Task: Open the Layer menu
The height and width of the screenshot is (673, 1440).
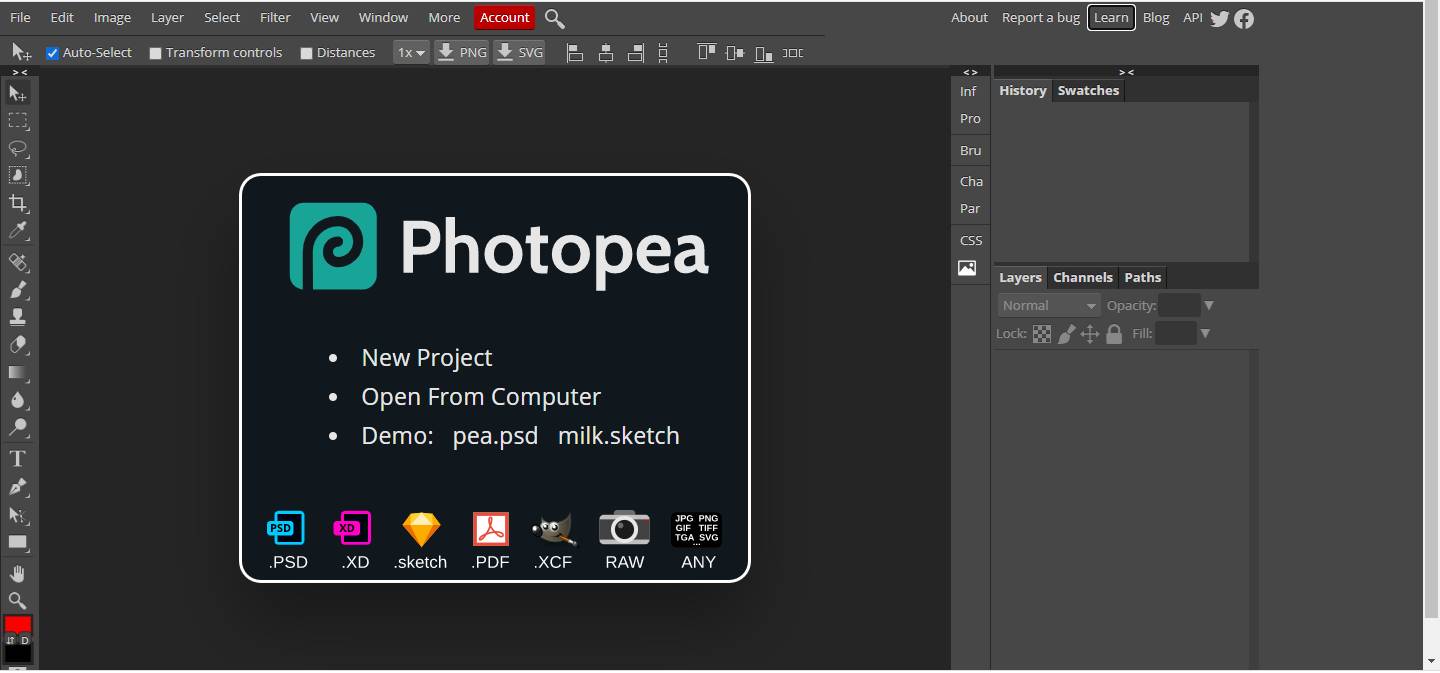Action: click(x=167, y=18)
